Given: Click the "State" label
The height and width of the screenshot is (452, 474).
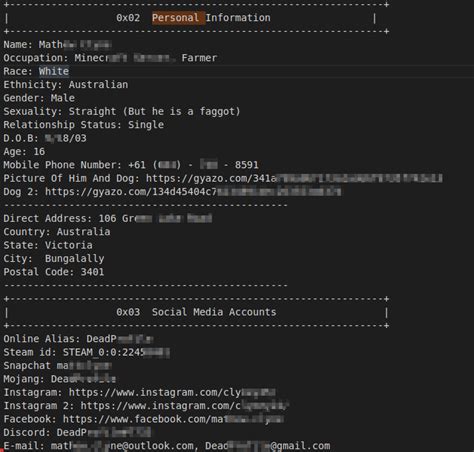Looking at the screenshot, I should point(21,245).
